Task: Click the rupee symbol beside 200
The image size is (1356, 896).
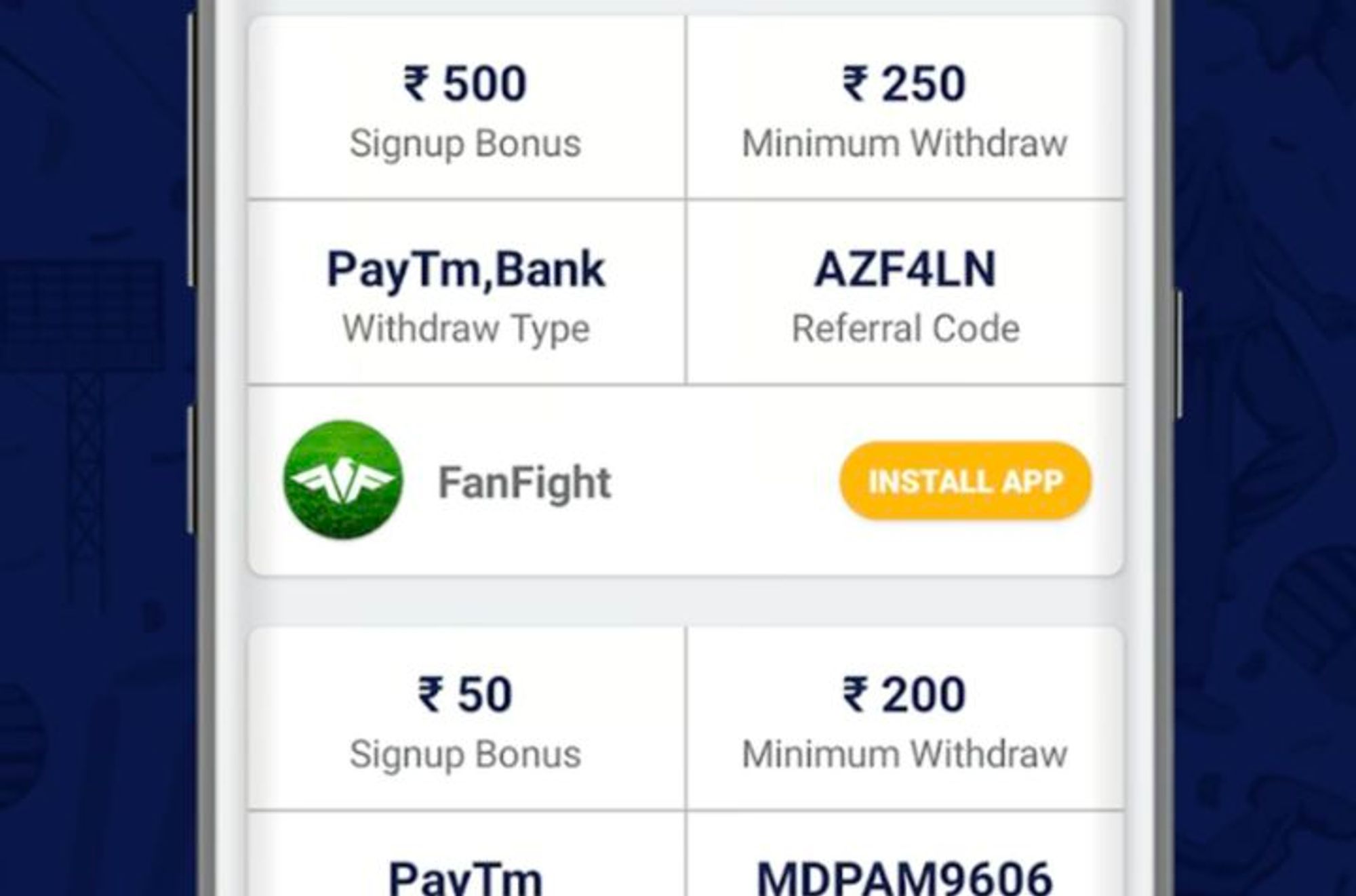Action: pos(854,695)
